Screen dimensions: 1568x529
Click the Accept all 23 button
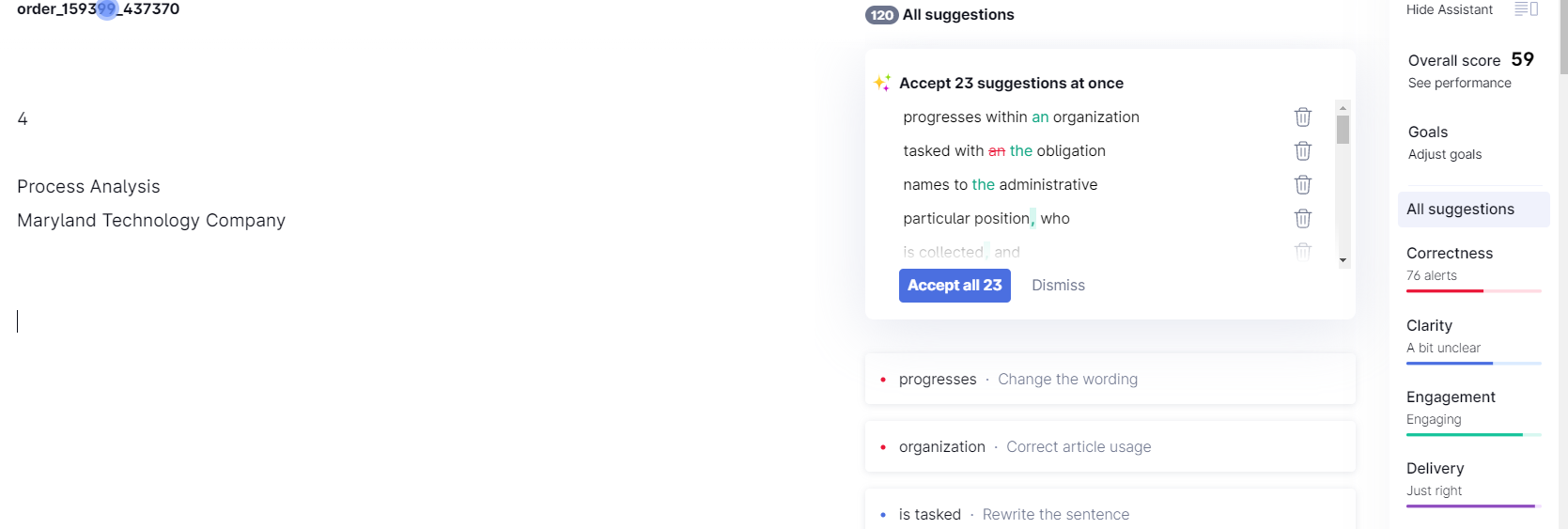click(x=955, y=286)
